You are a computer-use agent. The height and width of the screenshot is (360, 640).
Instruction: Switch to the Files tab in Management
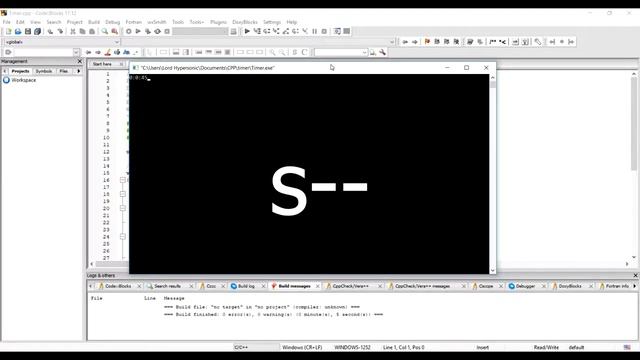[x=64, y=71]
